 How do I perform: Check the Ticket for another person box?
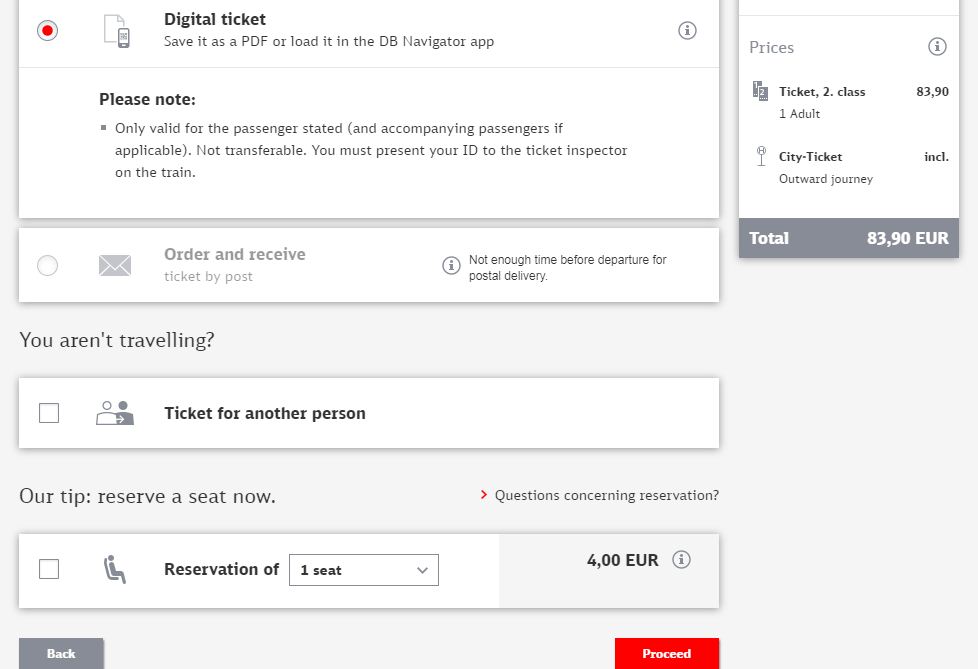(x=49, y=413)
